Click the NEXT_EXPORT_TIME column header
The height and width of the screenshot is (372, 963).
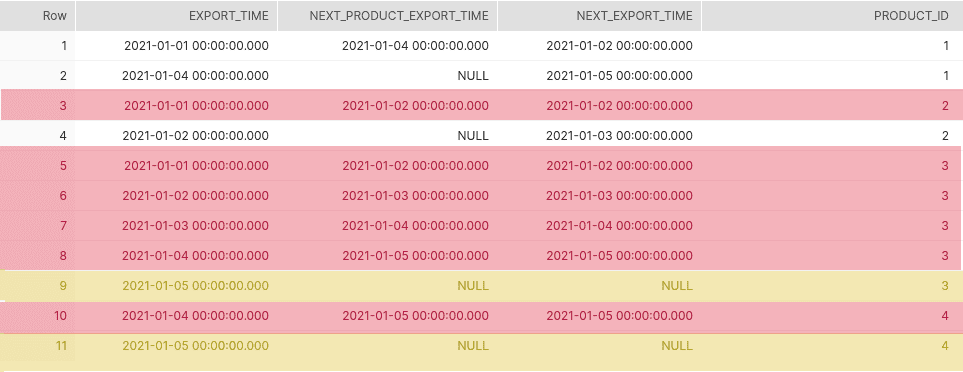pos(599,16)
